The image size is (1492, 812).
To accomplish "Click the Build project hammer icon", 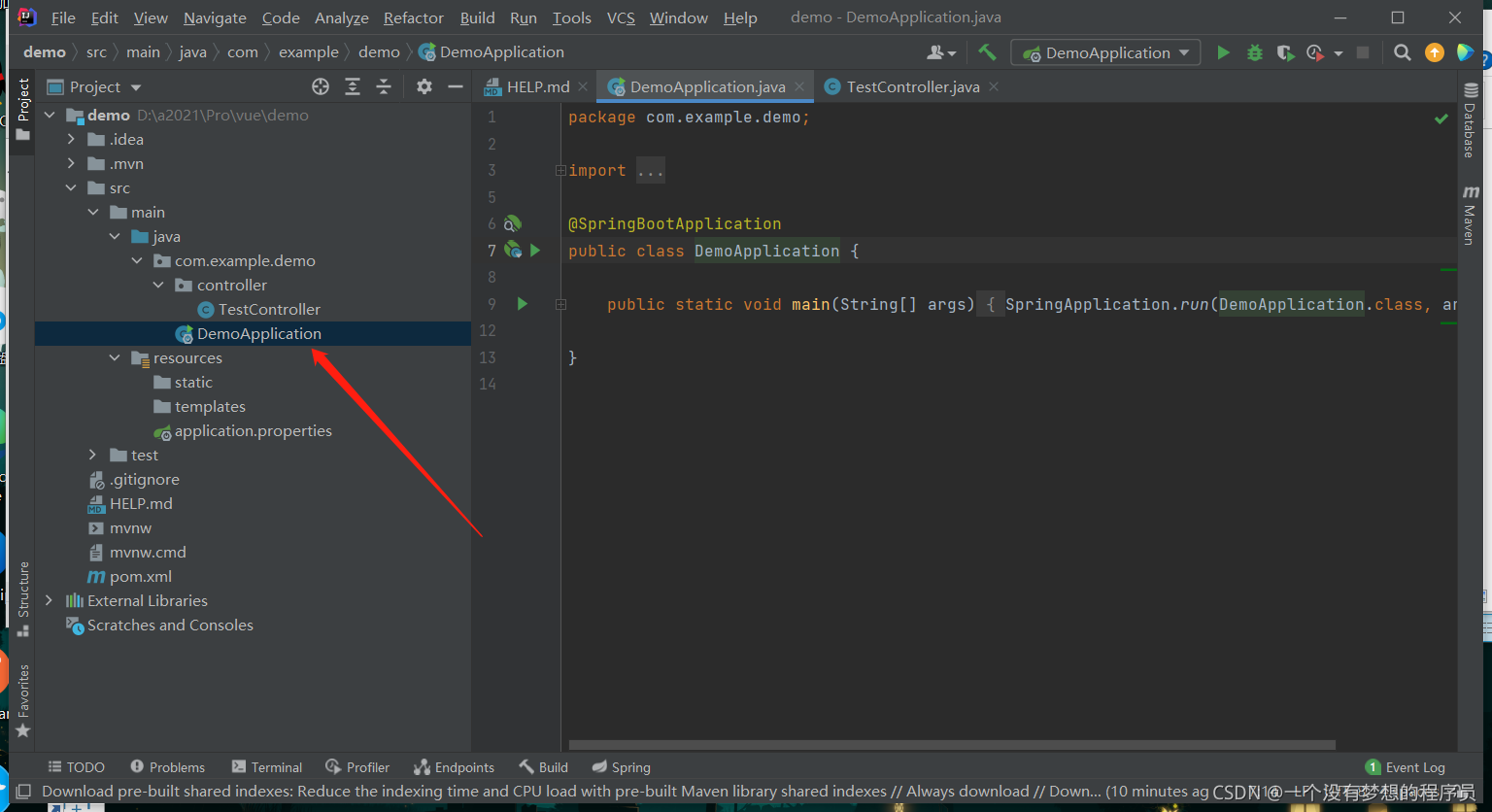I will coord(987,52).
